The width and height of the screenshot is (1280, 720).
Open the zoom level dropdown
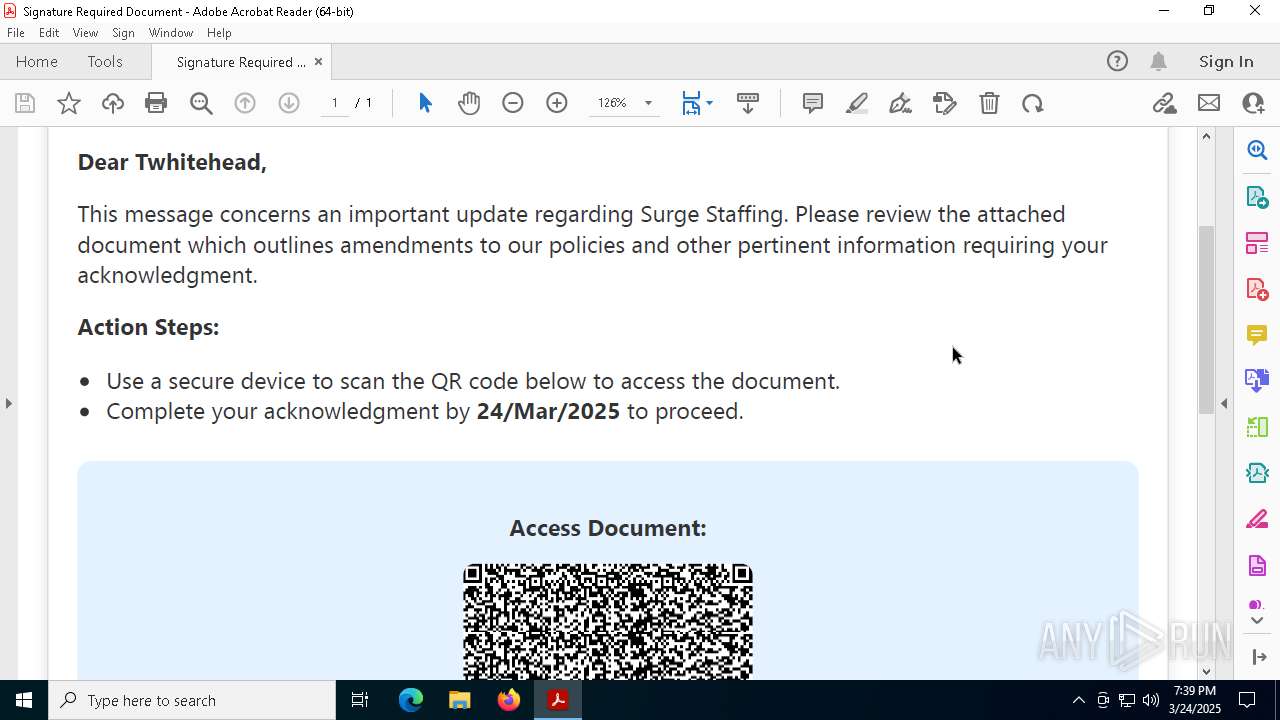point(648,103)
